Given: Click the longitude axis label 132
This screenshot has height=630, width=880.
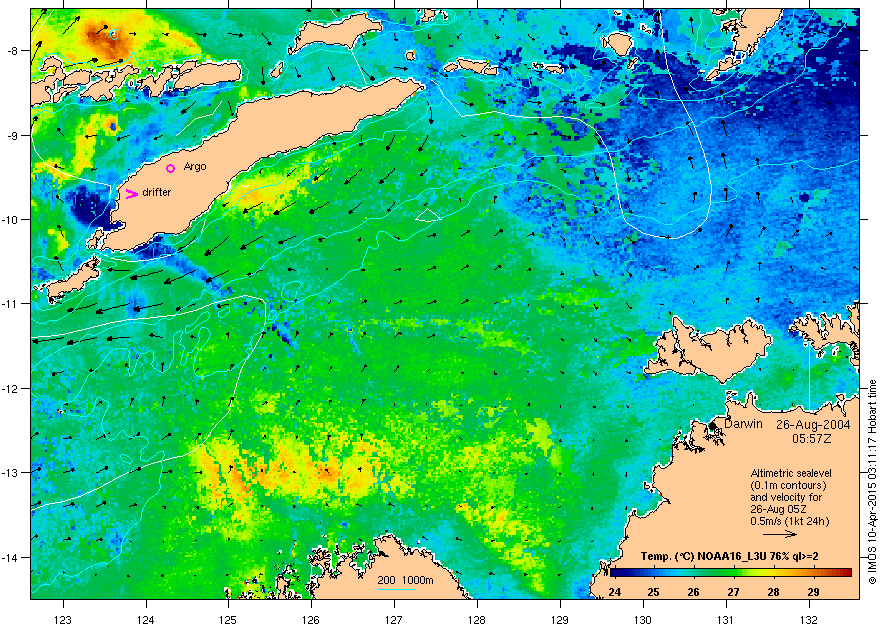Looking at the screenshot, I should [809, 619].
